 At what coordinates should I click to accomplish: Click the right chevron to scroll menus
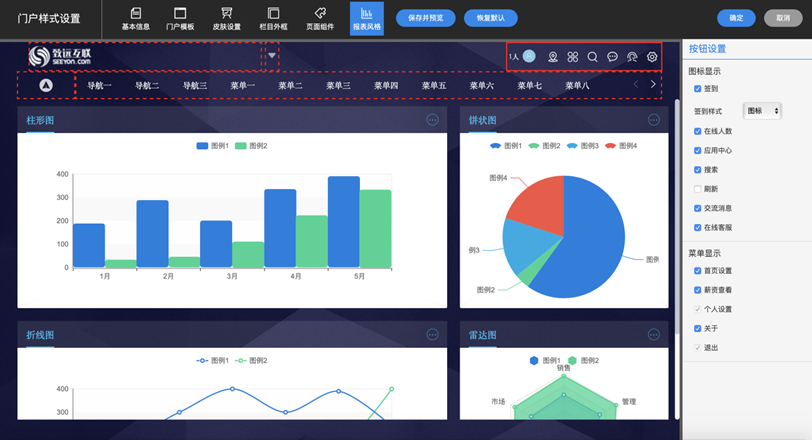[x=653, y=85]
